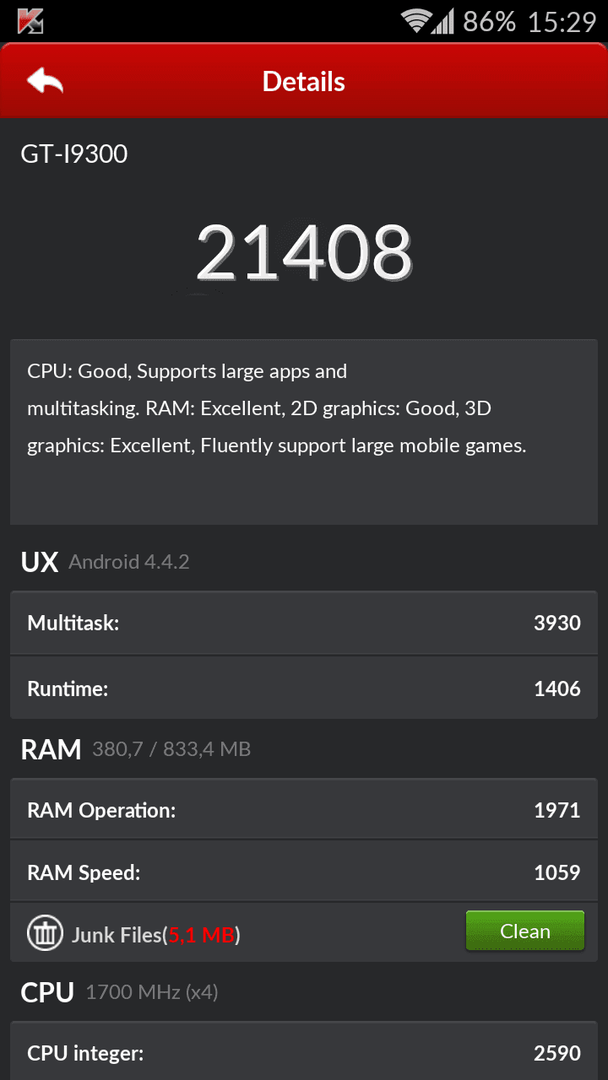Screen dimensions: 608x1080
Task: Tap the total score 21408
Action: point(304,251)
